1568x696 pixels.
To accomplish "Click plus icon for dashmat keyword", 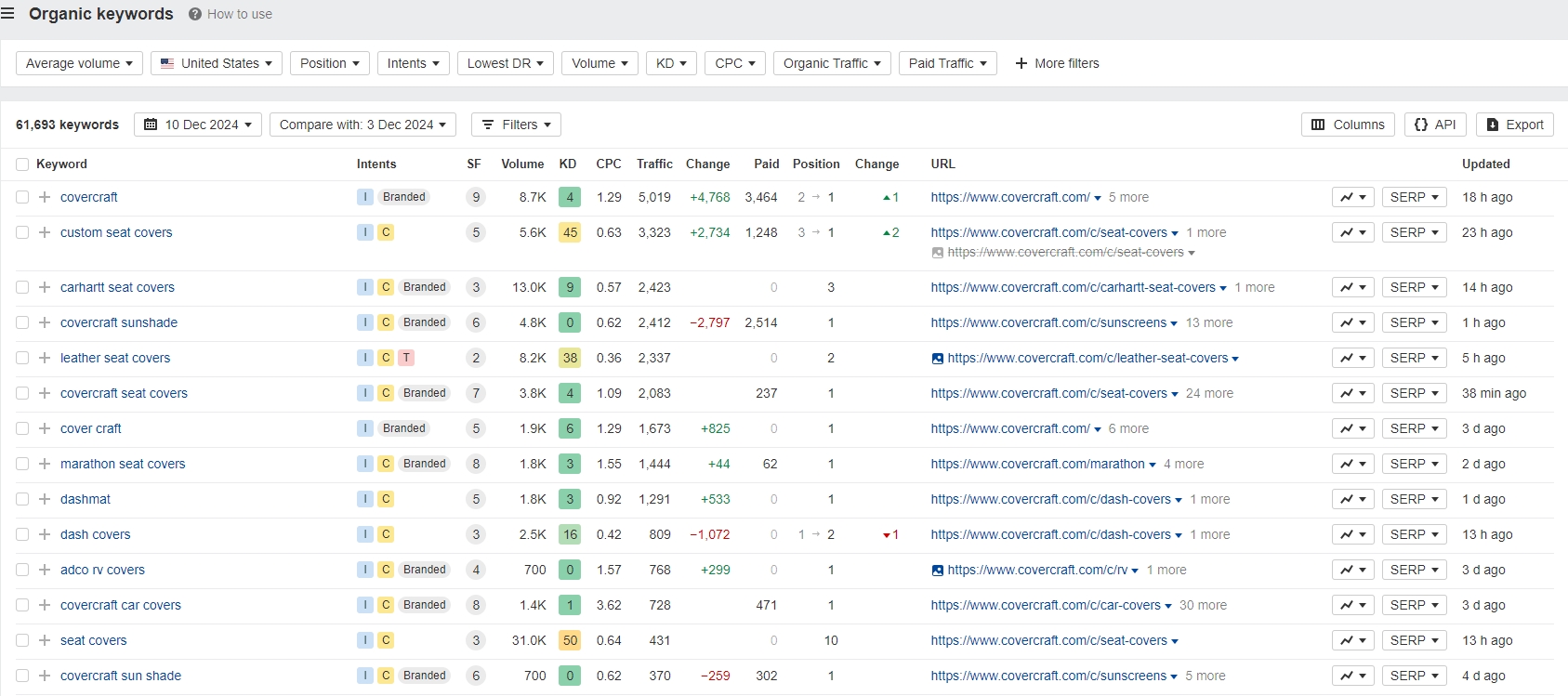I will click(x=45, y=499).
